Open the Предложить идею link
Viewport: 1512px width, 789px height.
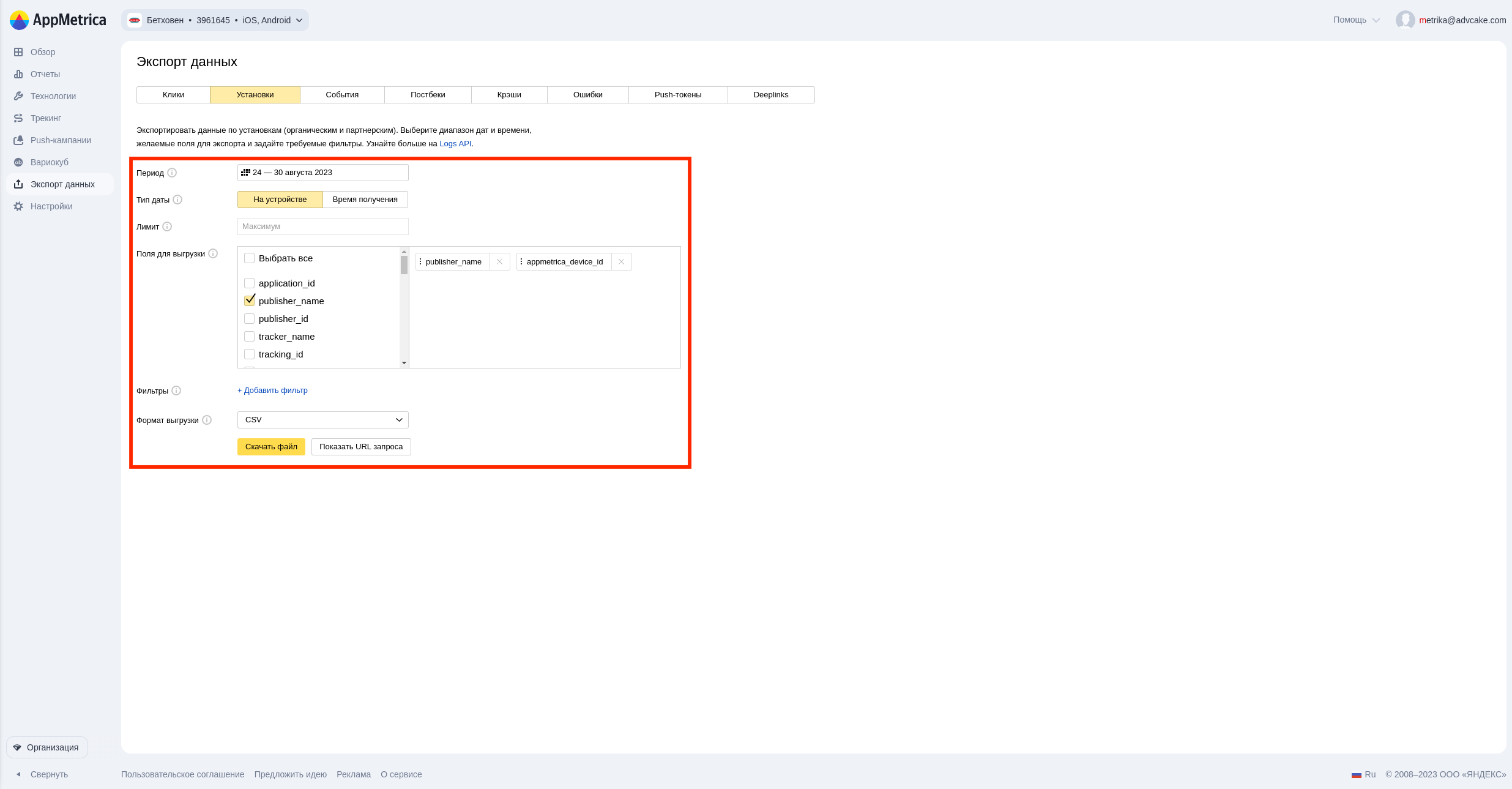291,774
